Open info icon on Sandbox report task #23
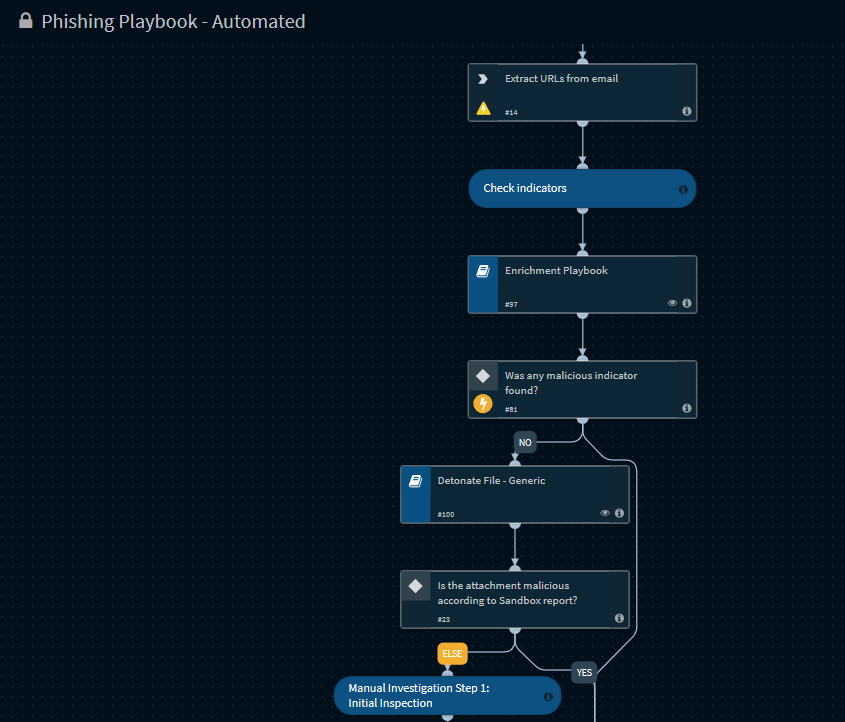Screen dimensions: 845x722 (x=619, y=618)
